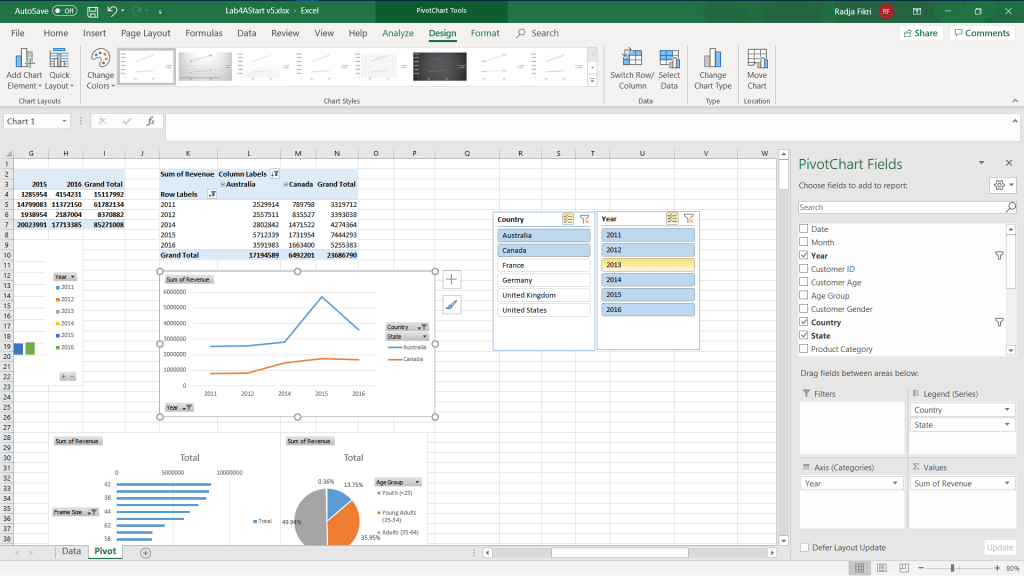Open Change Chart Type dialog
Screen dimensions: 1024x576
[x=712, y=59]
